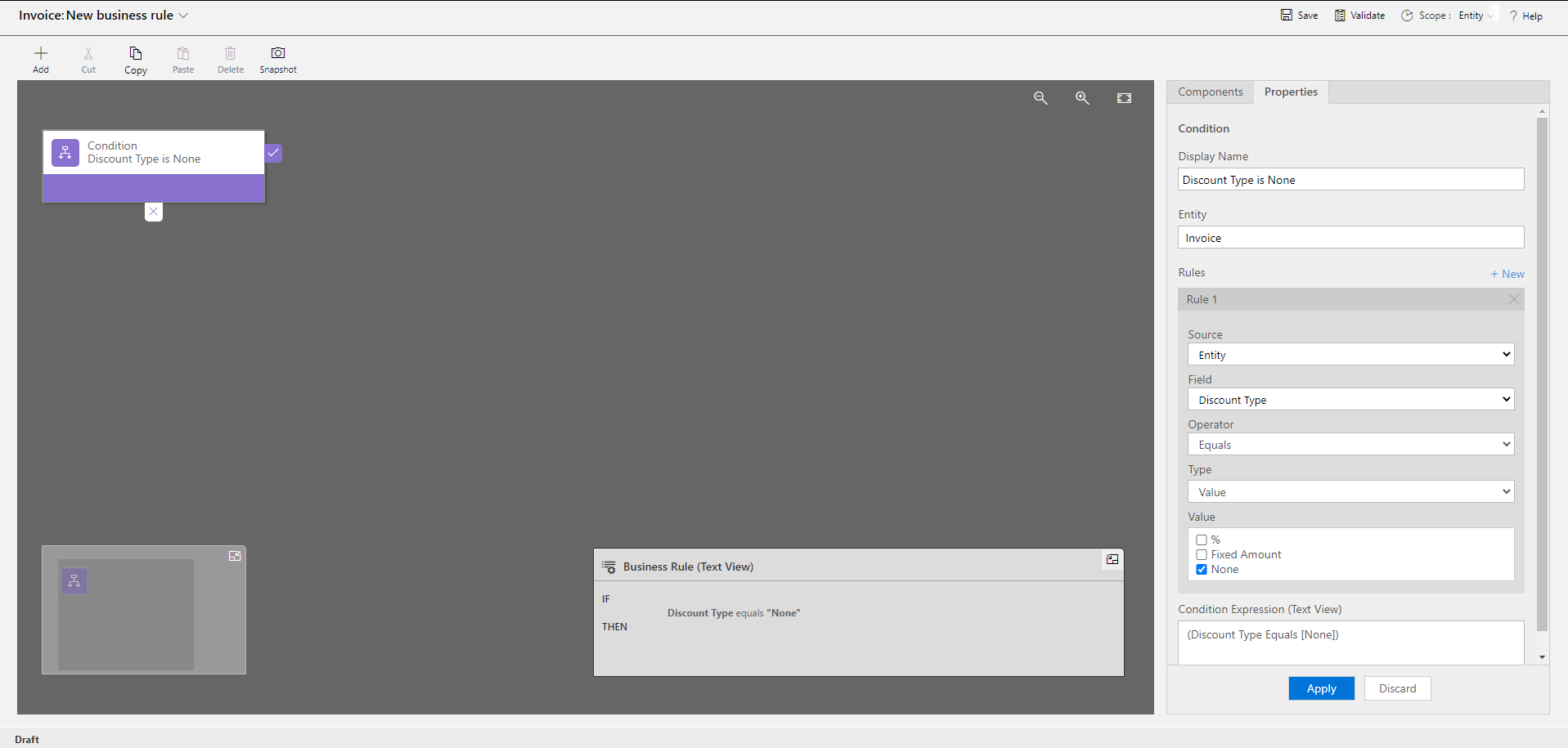Click the Add icon in the toolbar
Image resolution: width=1568 pixels, height=748 pixels.
coord(40,59)
